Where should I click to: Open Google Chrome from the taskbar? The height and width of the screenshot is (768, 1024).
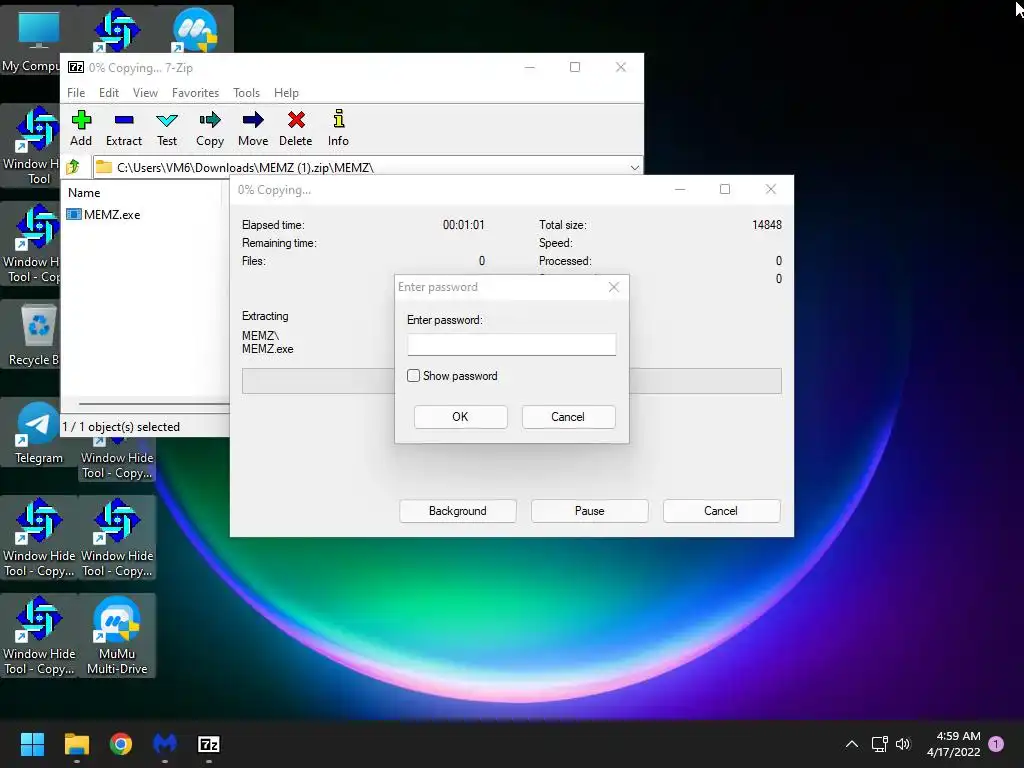point(121,744)
